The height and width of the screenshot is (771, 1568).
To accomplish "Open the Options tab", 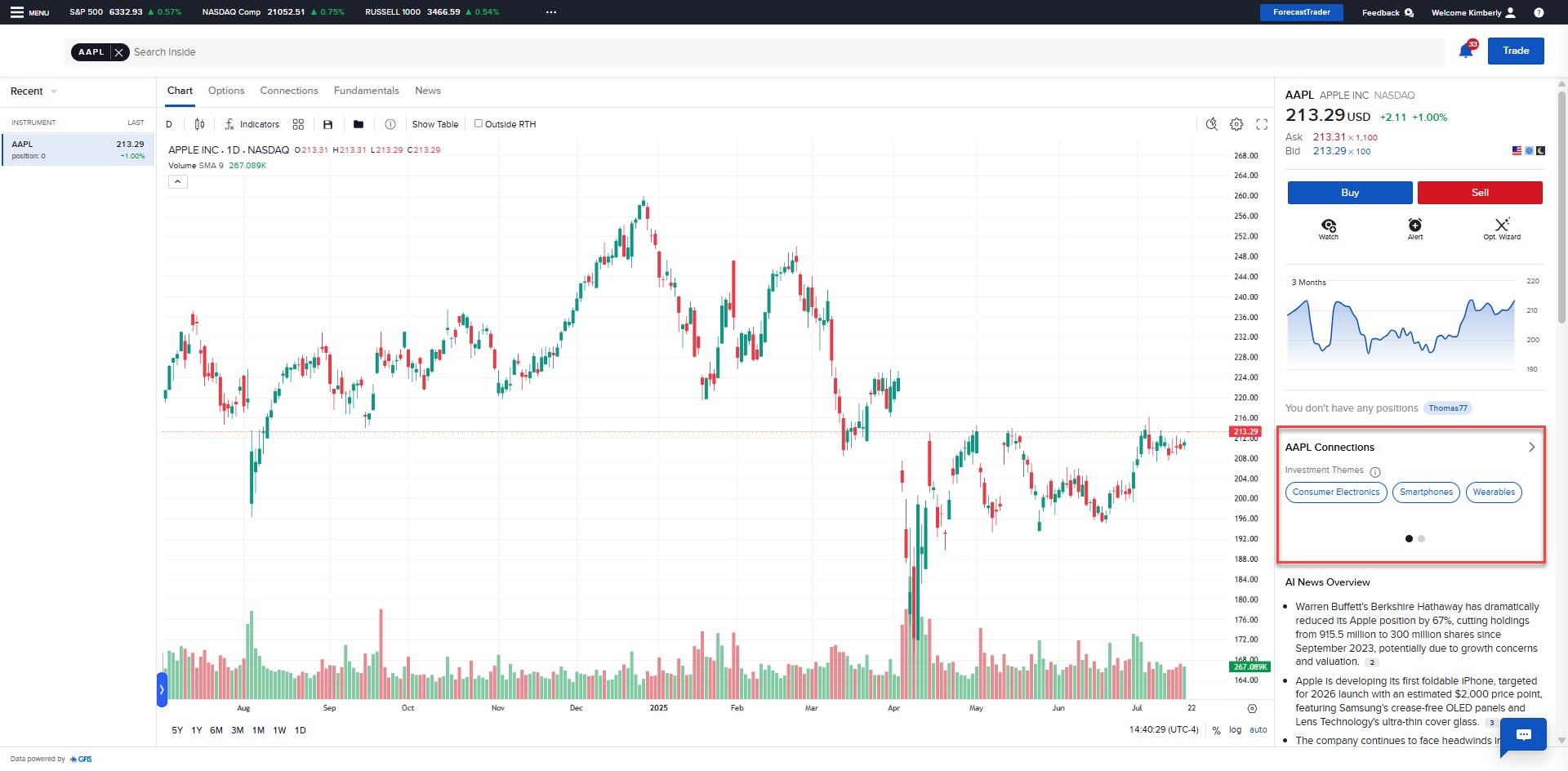I will coord(225,91).
